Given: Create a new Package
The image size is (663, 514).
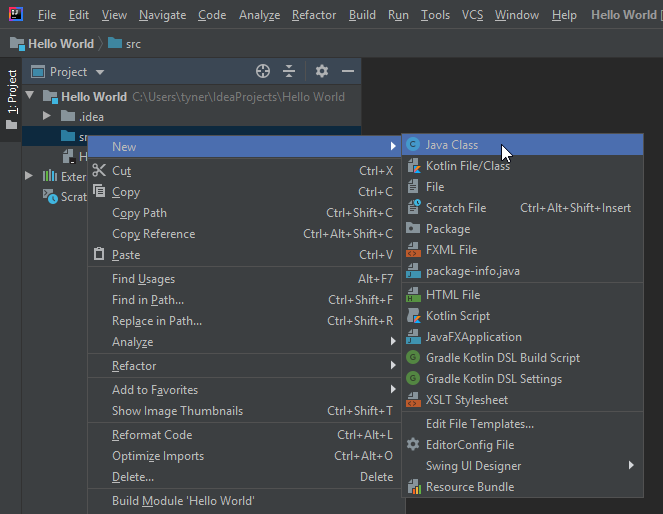Looking at the screenshot, I should point(447,229).
